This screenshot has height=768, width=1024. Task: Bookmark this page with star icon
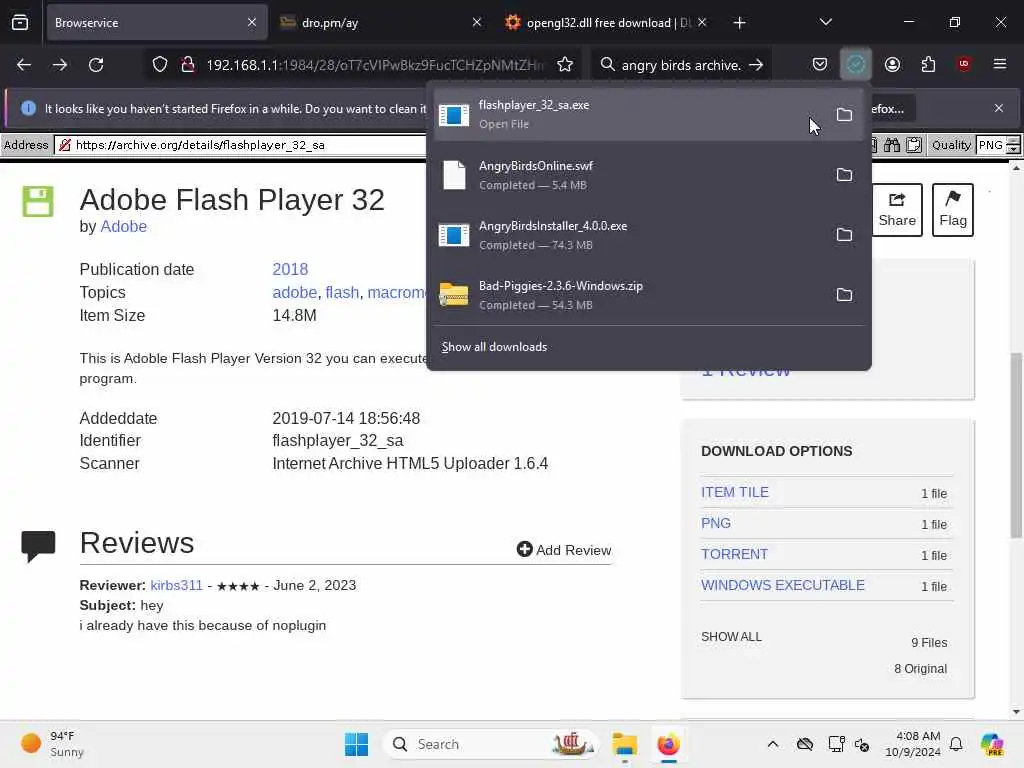(x=565, y=65)
